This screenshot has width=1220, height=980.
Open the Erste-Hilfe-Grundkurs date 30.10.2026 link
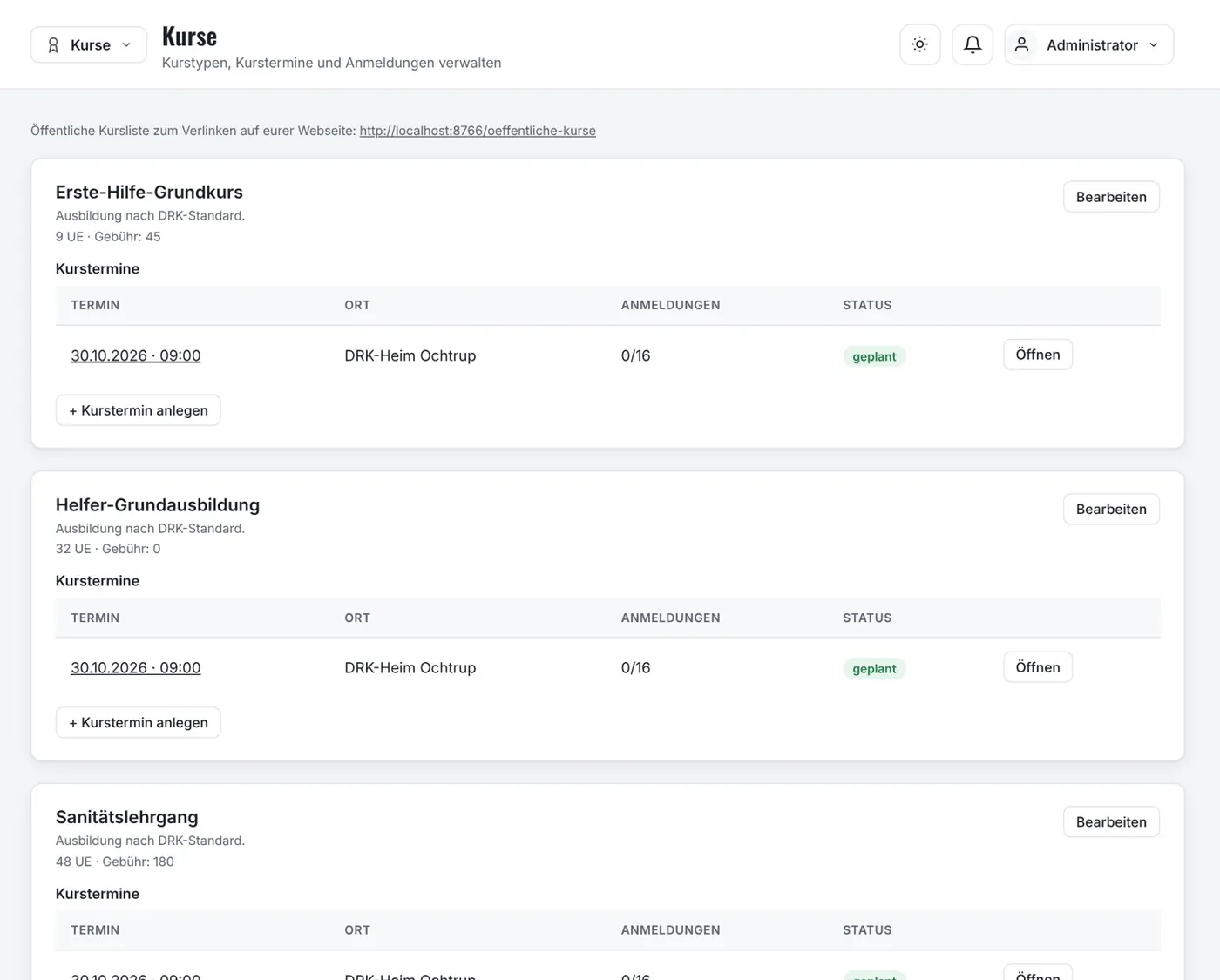(136, 355)
